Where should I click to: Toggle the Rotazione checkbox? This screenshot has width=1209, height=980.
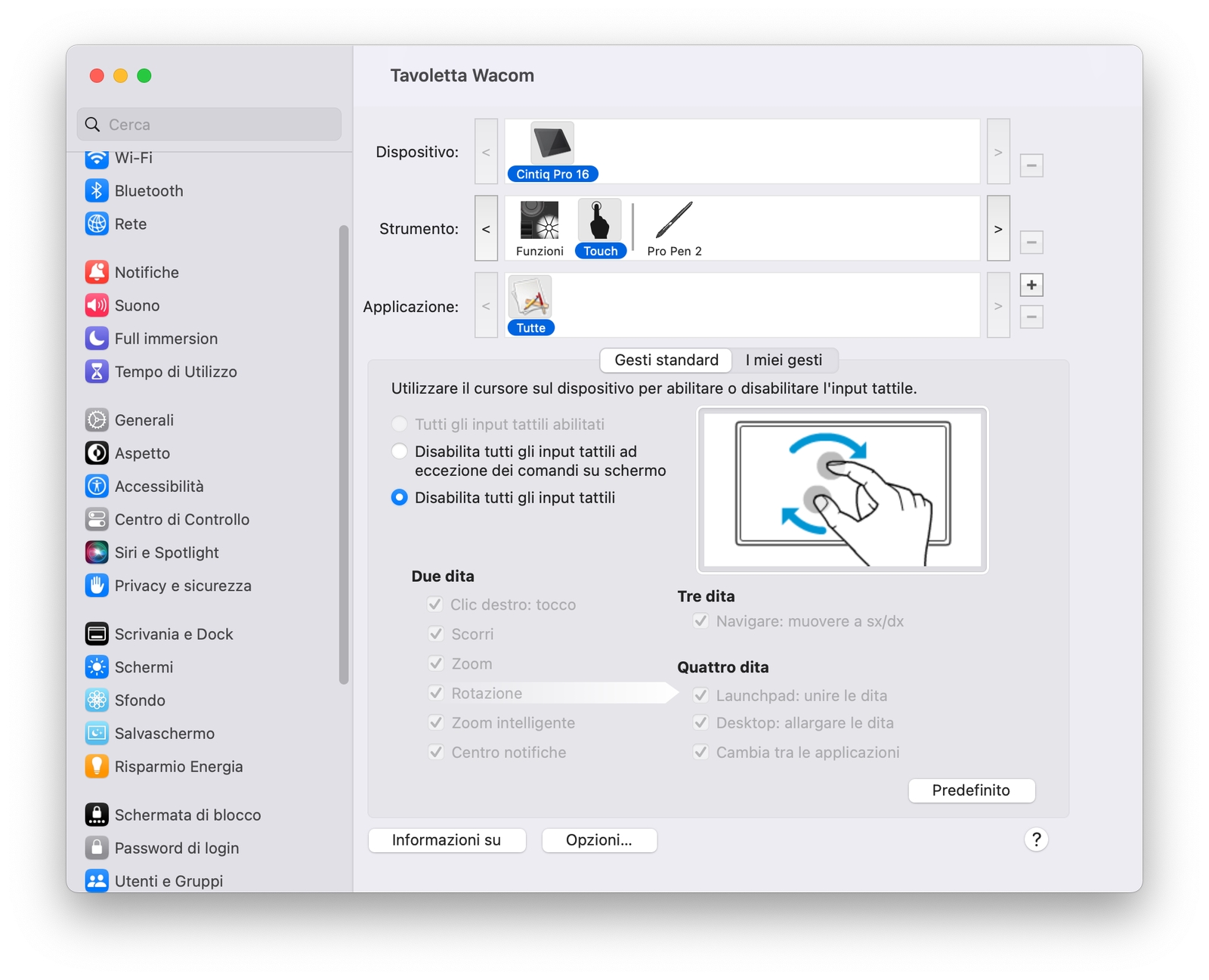coord(435,693)
